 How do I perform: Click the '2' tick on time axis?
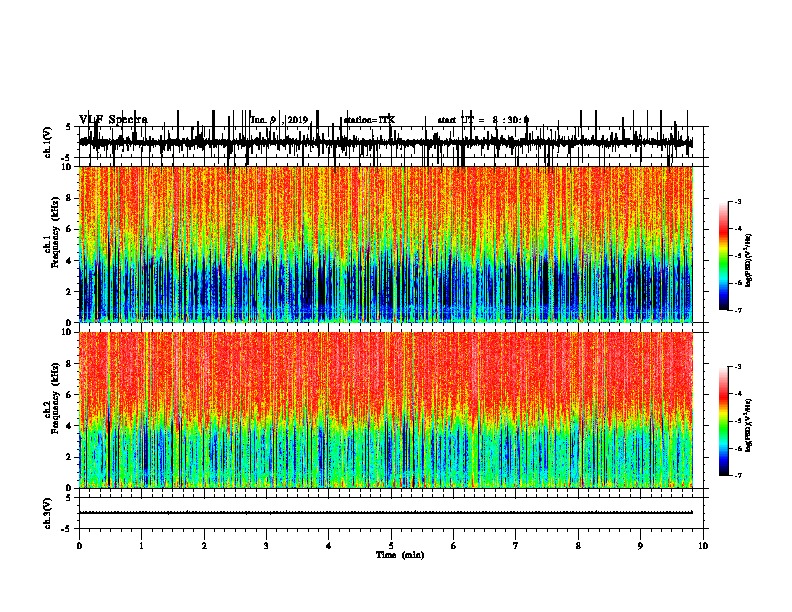click(x=204, y=546)
